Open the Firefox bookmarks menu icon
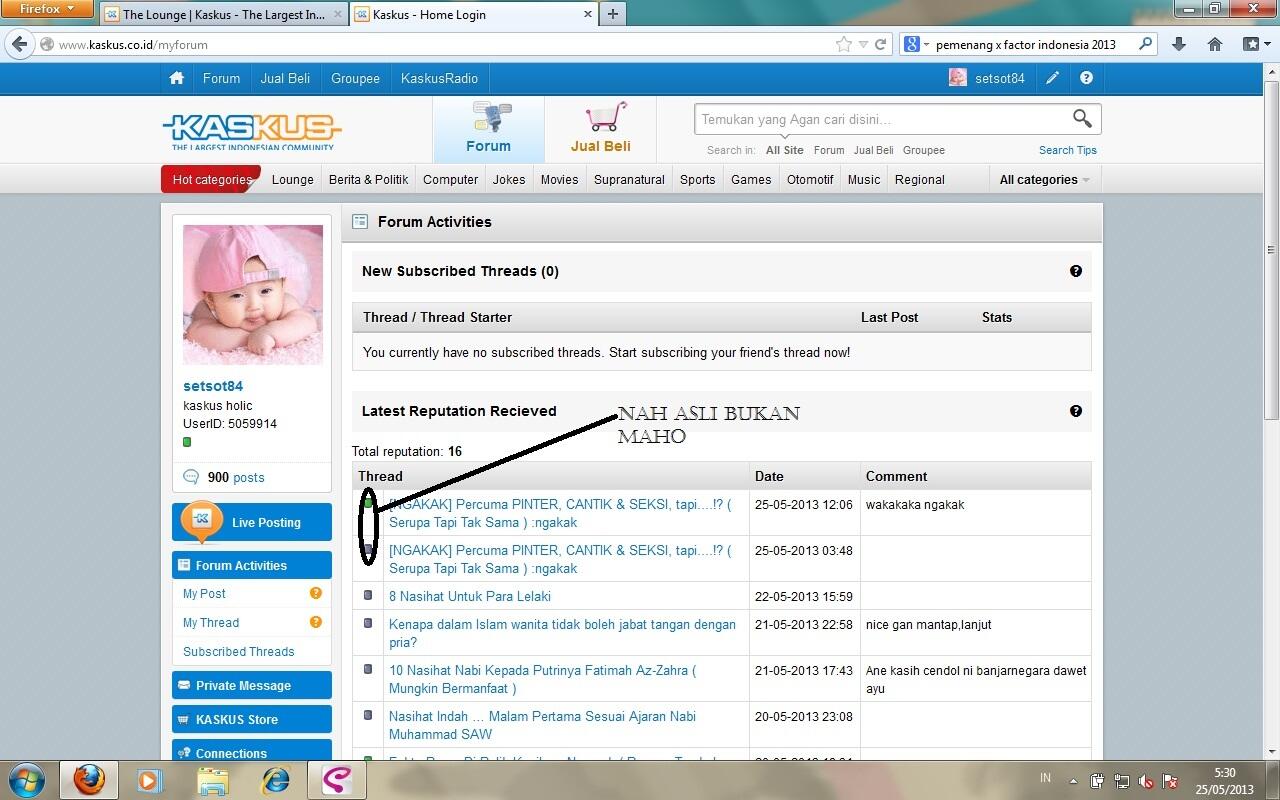Viewport: 1280px width, 800px height. 1256,44
